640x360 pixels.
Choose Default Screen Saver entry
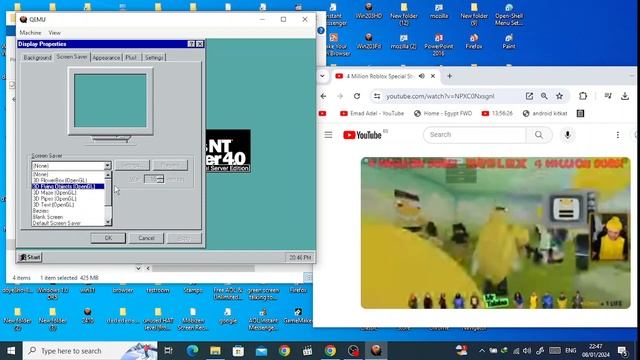tap(57, 223)
